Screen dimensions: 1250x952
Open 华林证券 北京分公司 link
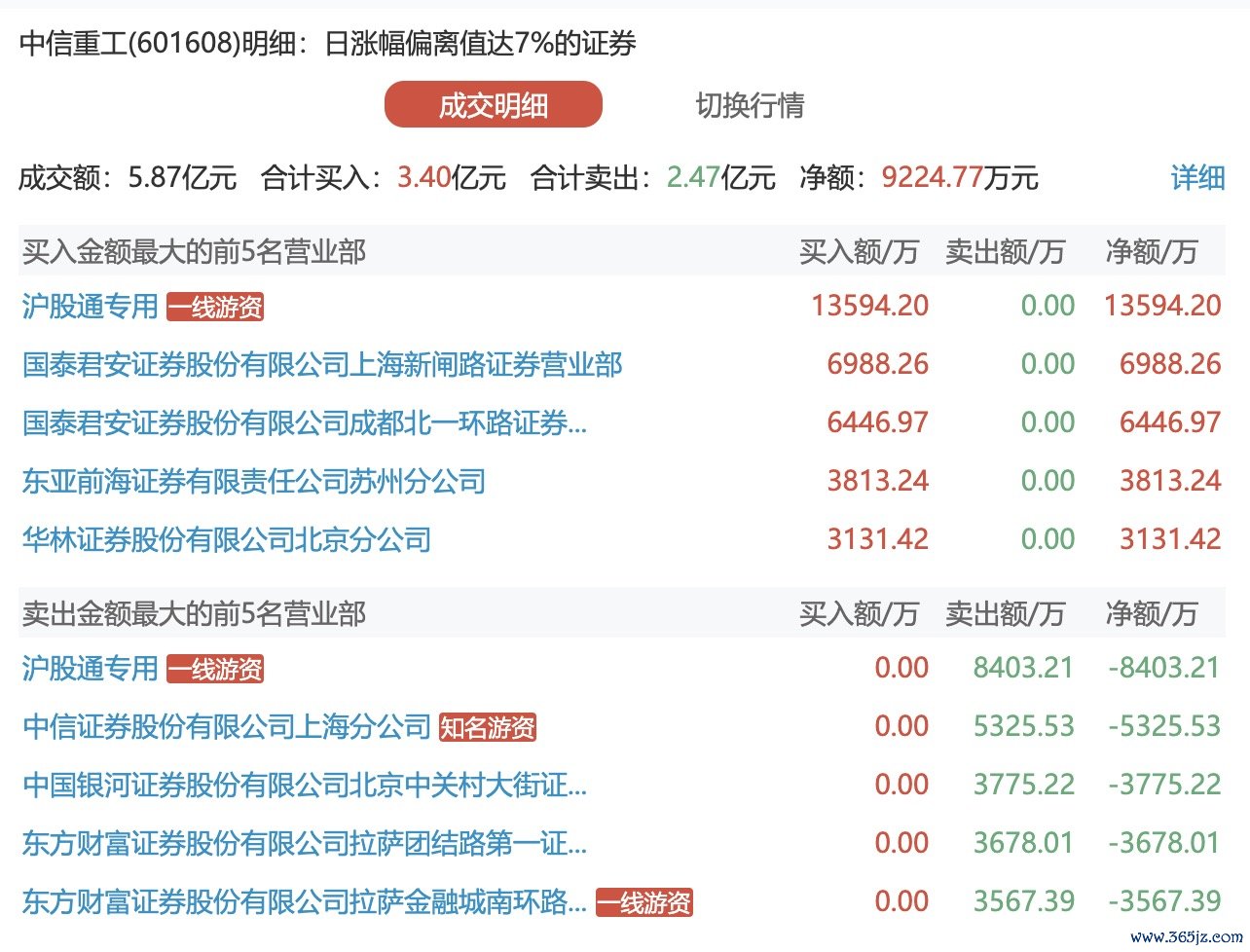226,540
